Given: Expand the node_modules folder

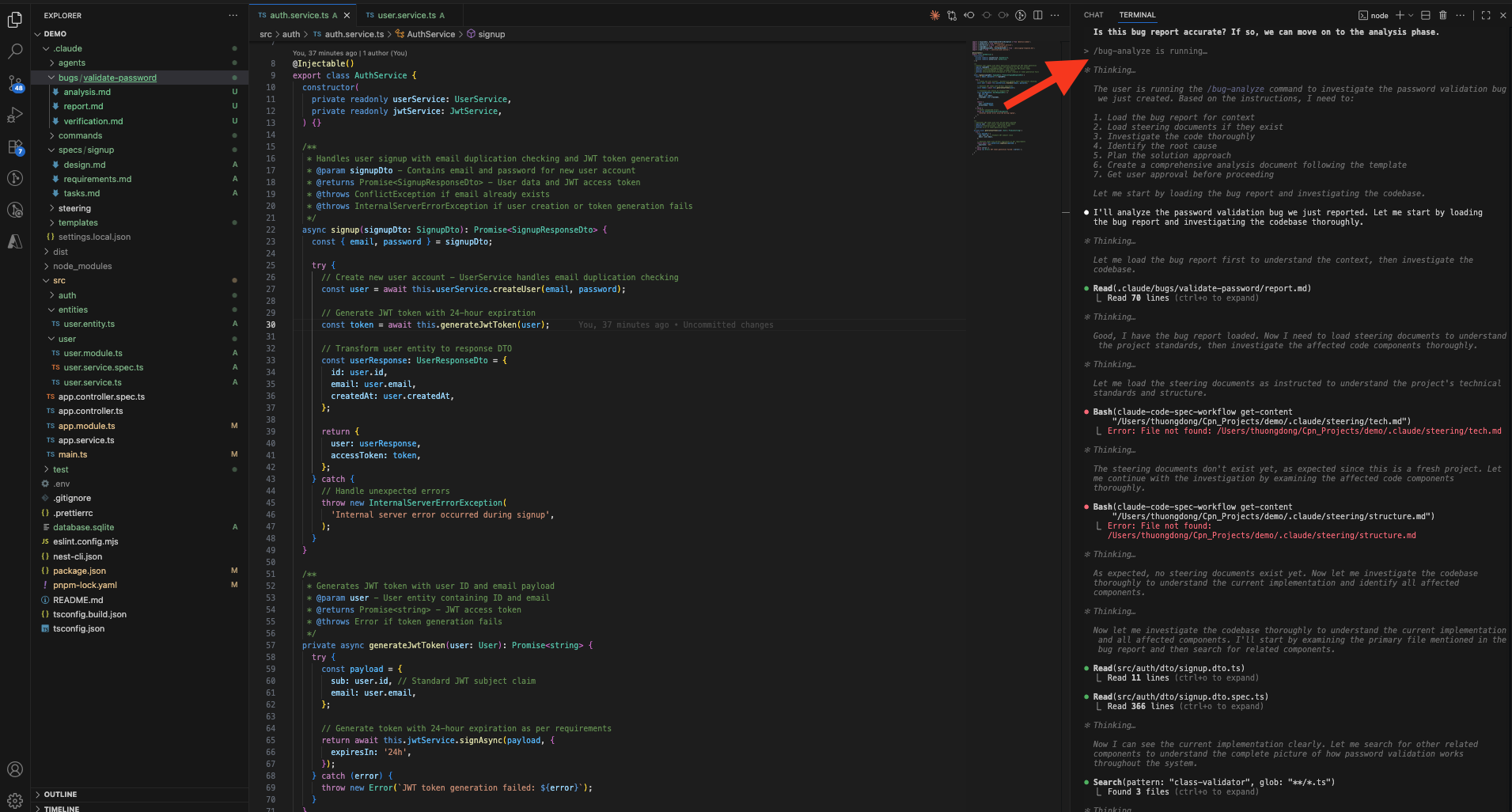Looking at the screenshot, I should pos(81,266).
